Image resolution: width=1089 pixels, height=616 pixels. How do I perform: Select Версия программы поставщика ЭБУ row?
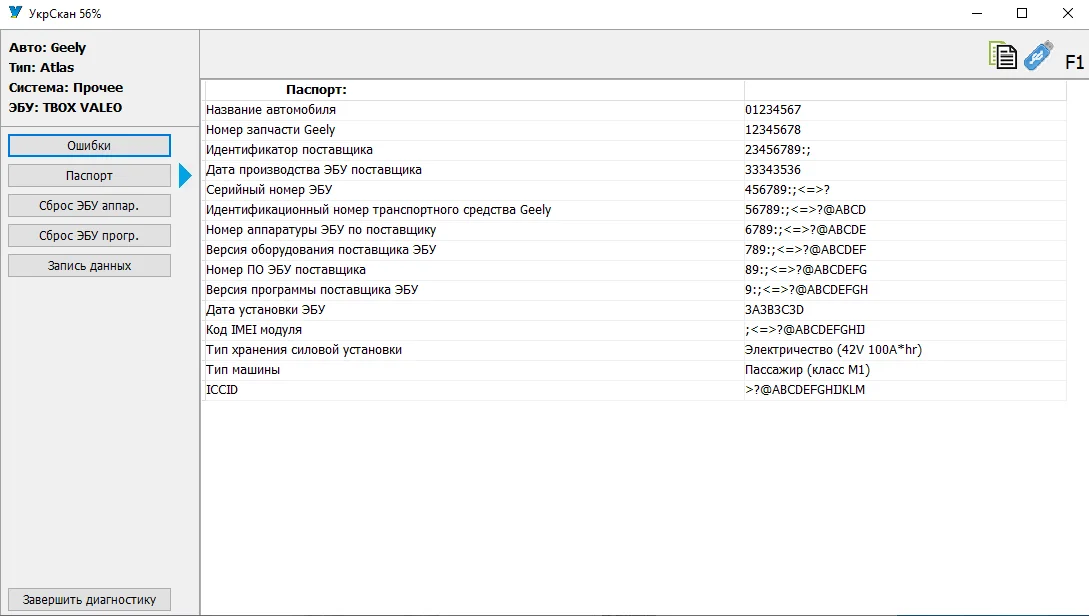pos(635,290)
